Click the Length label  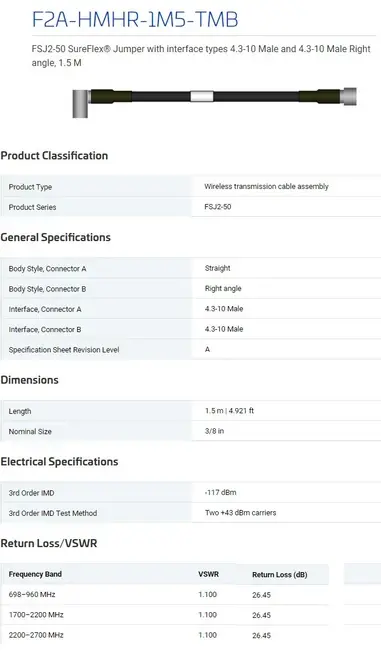20,411
